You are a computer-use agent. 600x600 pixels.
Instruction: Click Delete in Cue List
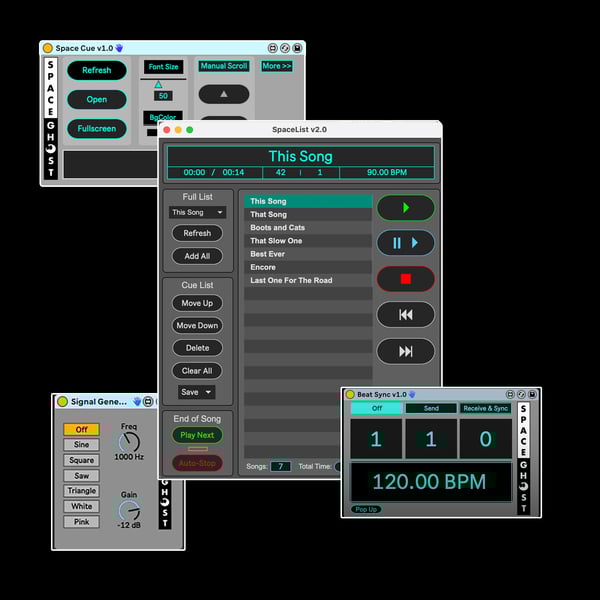click(x=197, y=348)
